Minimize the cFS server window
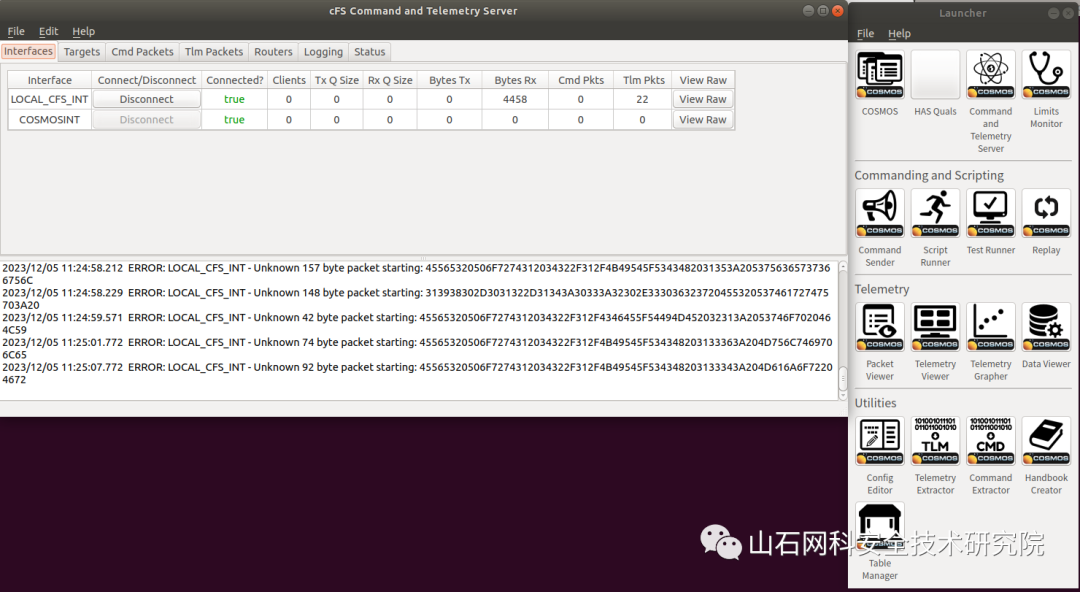The image size is (1080, 592). [x=808, y=10]
